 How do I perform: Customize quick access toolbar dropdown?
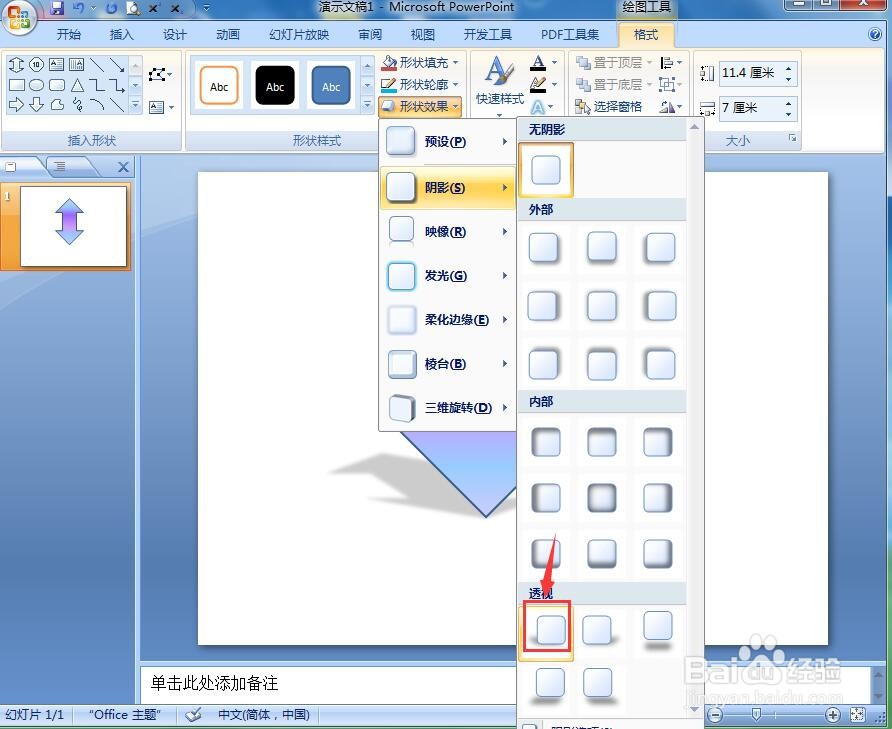206,8
